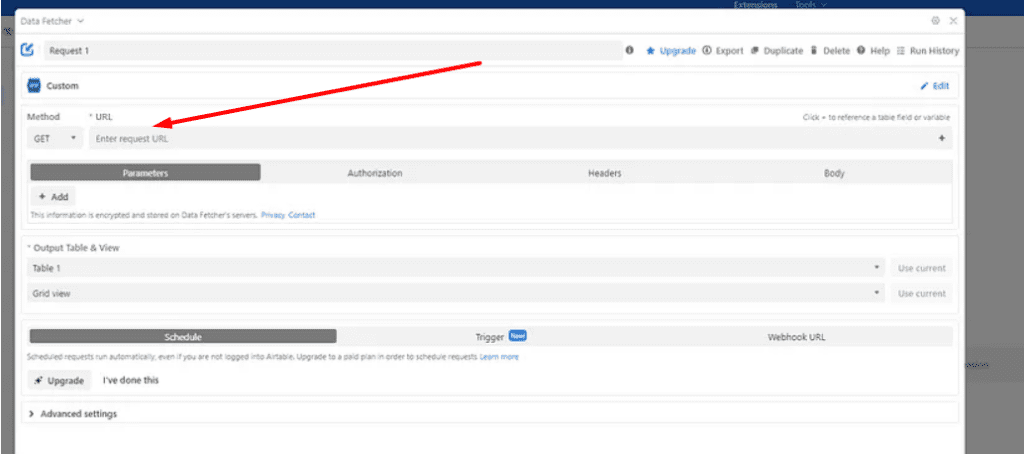Open the GET method dropdown
Screen dimensions: 1024x454
point(55,139)
